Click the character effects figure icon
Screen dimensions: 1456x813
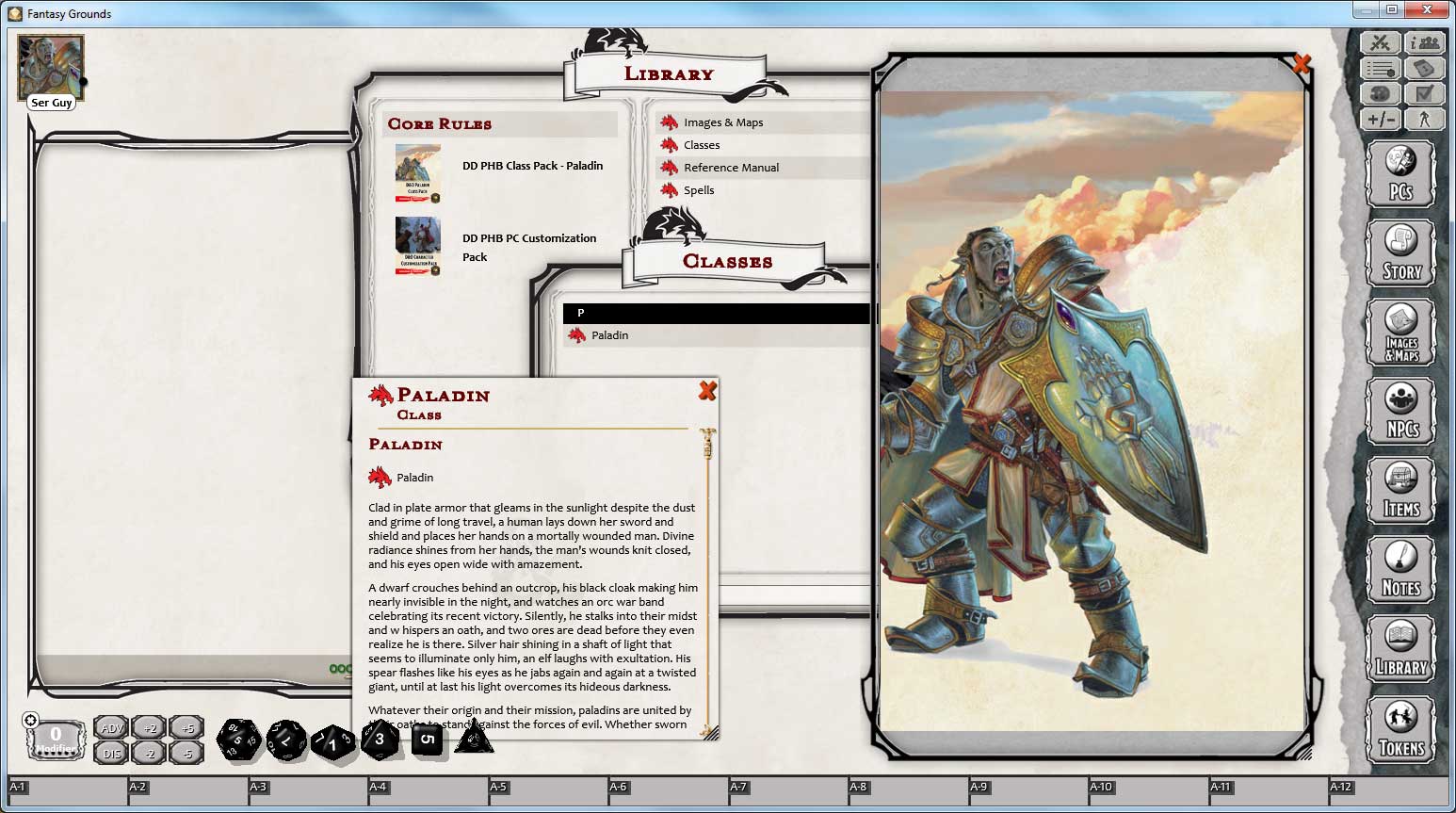coord(1425,119)
